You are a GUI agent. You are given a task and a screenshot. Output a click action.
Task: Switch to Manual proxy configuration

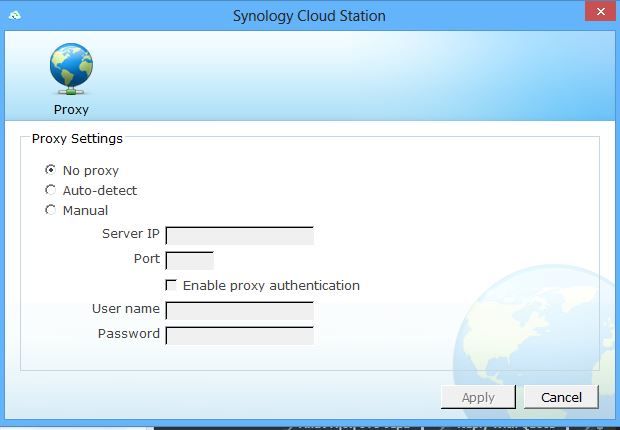pos(51,210)
